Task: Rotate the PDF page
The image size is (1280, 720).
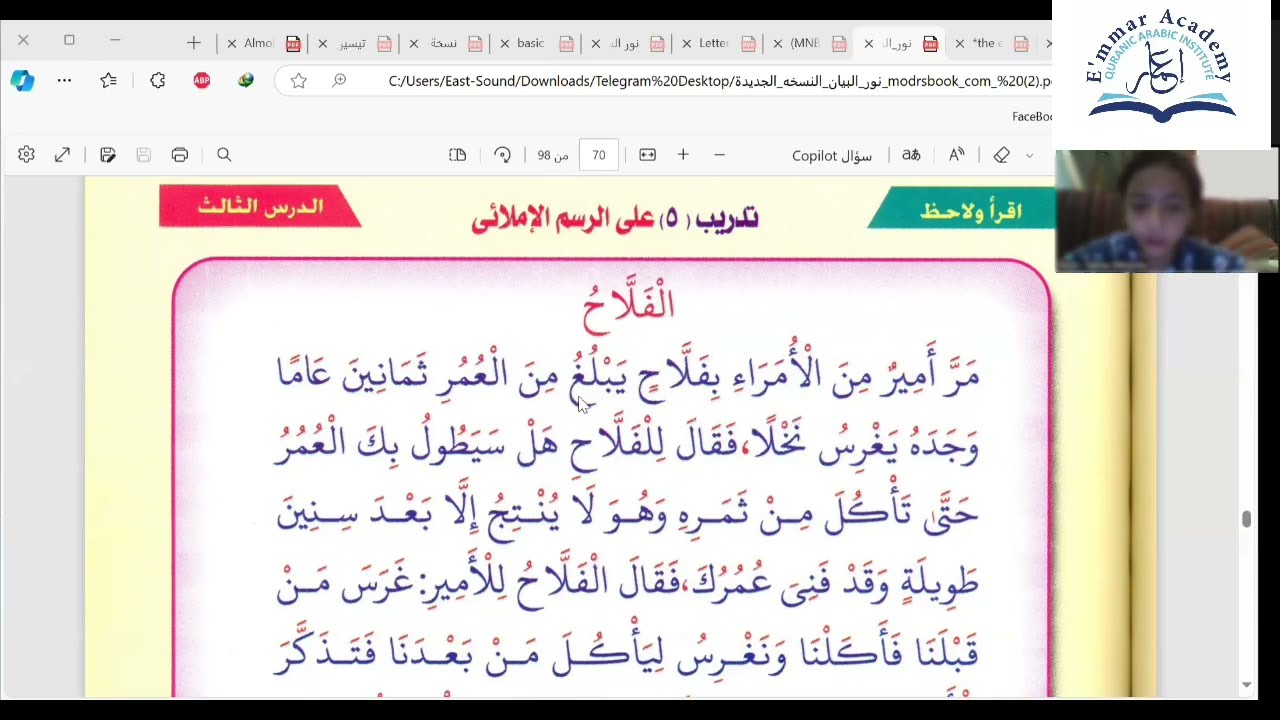Action: pyautogui.click(x=502, y=155)
